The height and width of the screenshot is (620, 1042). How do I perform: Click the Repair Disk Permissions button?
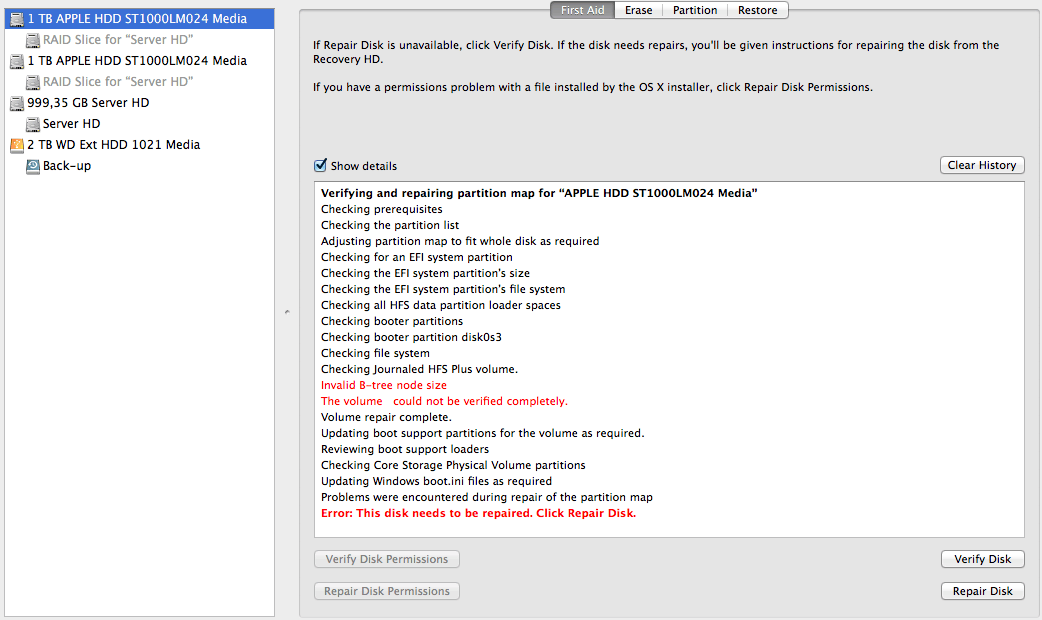[x=387, y=591]
